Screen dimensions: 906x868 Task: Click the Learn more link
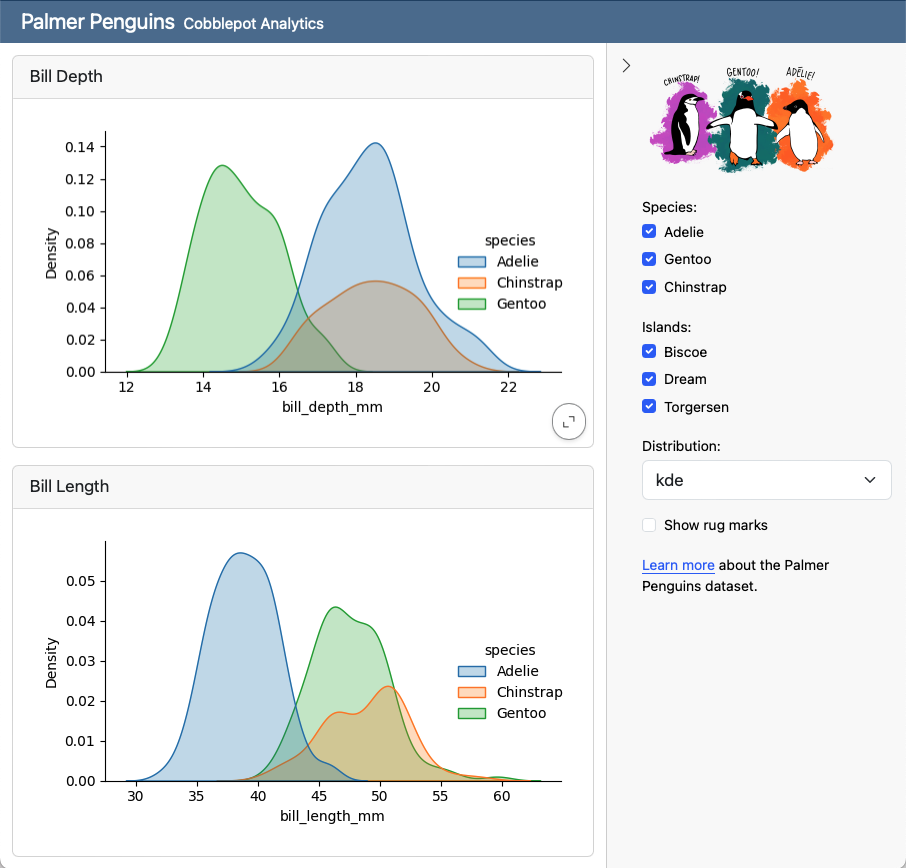[x=678, y=565]
